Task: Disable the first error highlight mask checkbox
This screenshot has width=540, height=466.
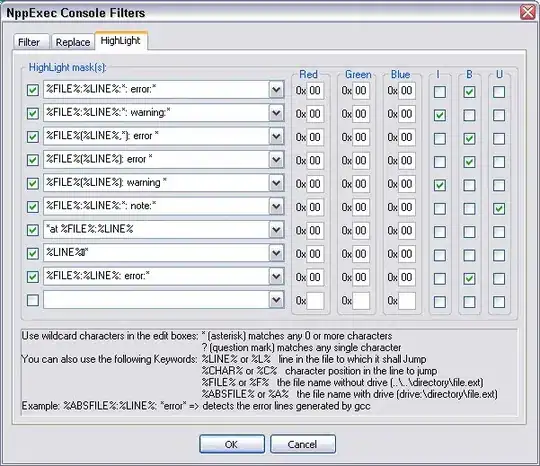Action: pyautogui.click(x=33, y=90)
